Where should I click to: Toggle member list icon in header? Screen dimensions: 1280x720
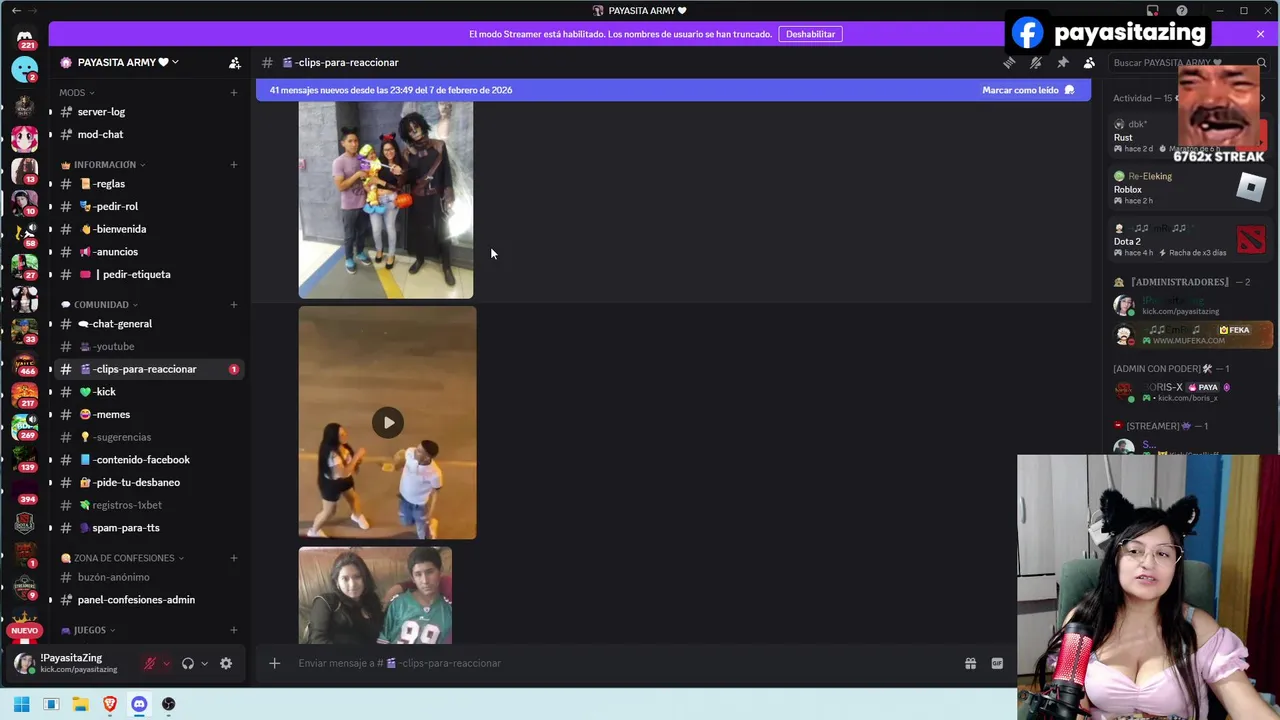(1089, 62)
